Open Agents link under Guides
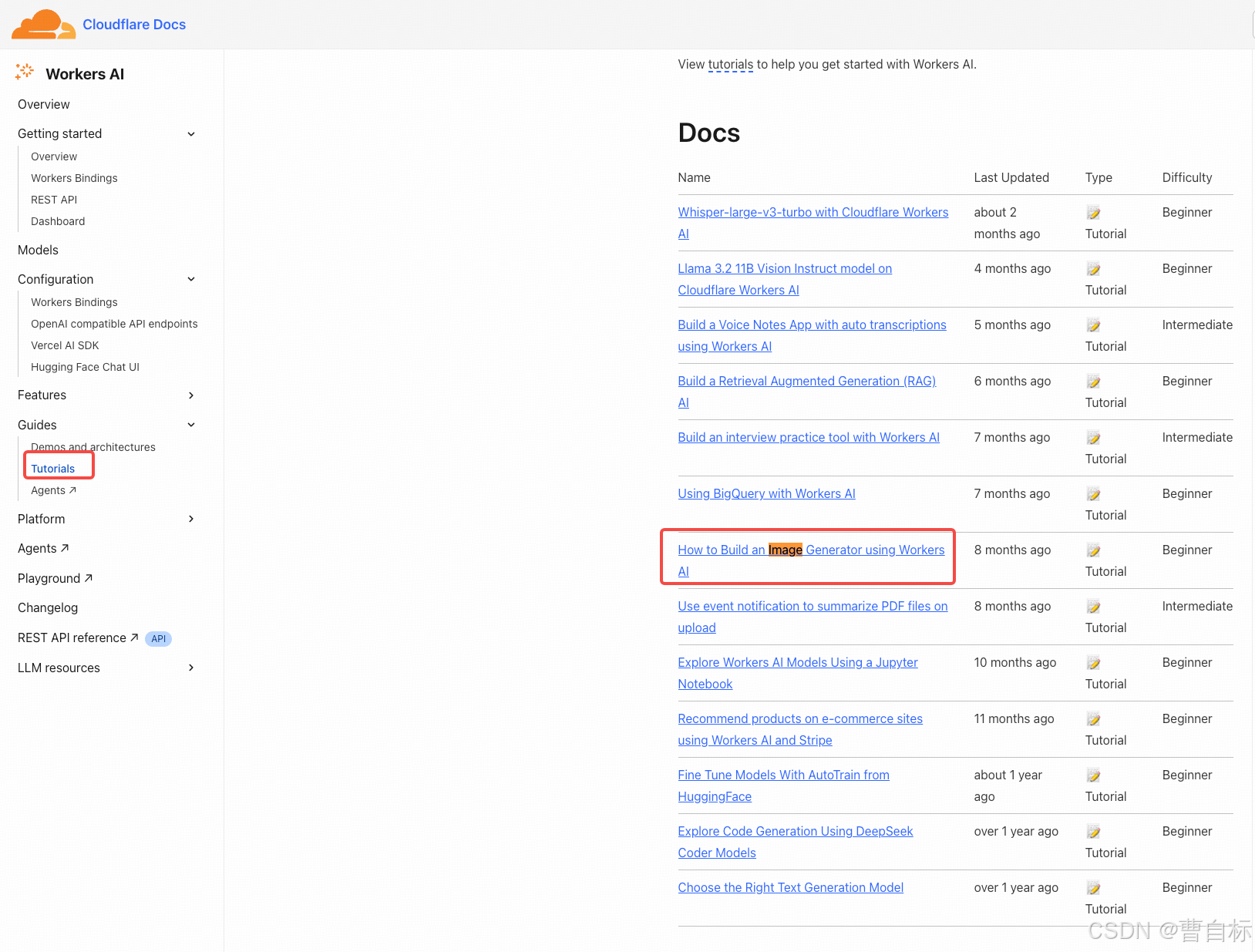Image resolution: width=1255 pixels, height=952 pixels. point(53,490)
